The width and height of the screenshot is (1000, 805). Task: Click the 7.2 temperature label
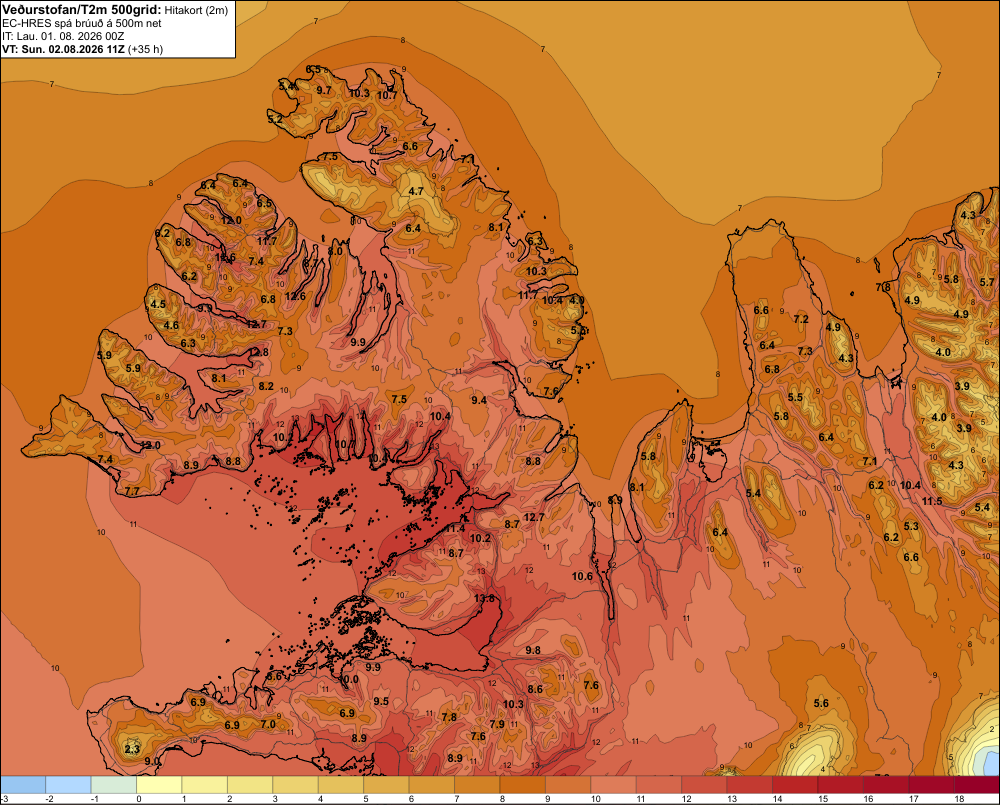[801, 319]
